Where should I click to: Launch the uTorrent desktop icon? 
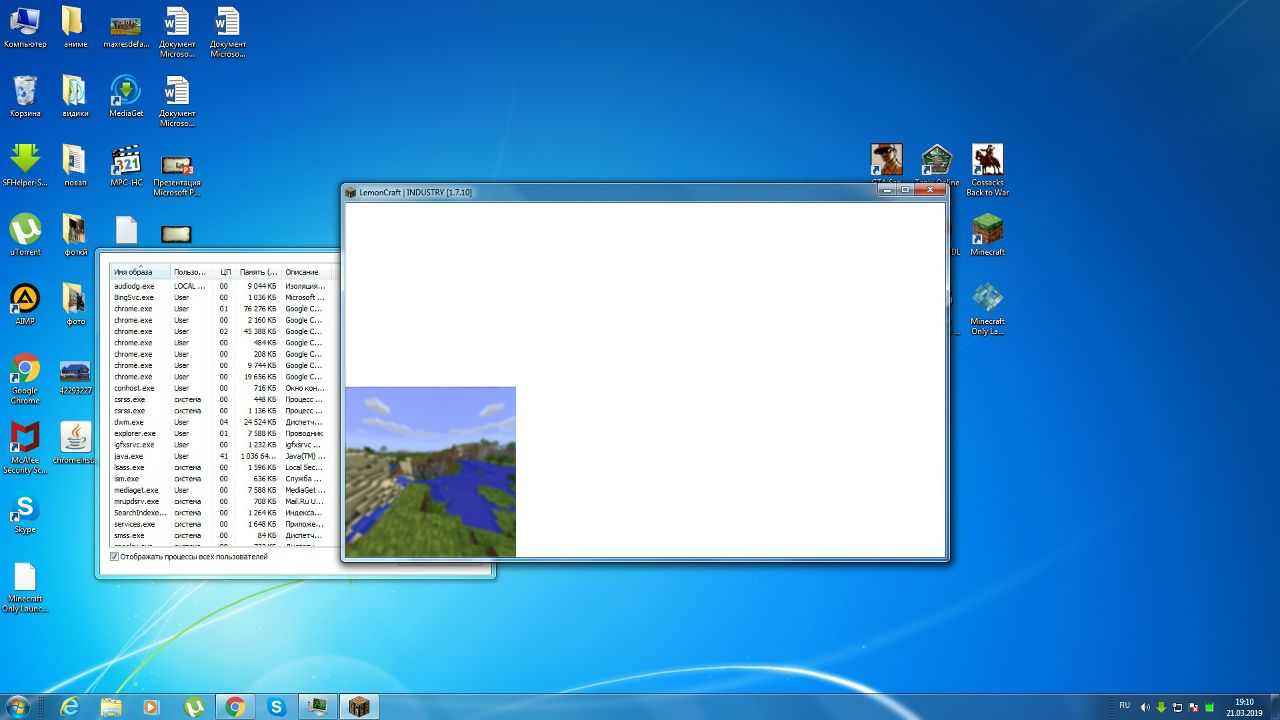(x=25, y=231)
